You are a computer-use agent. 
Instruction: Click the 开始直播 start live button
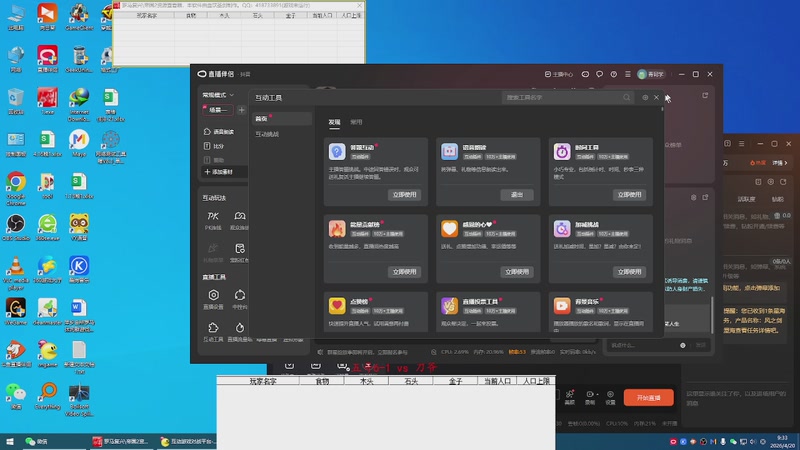pyautogui.click(x=648, y=397)
